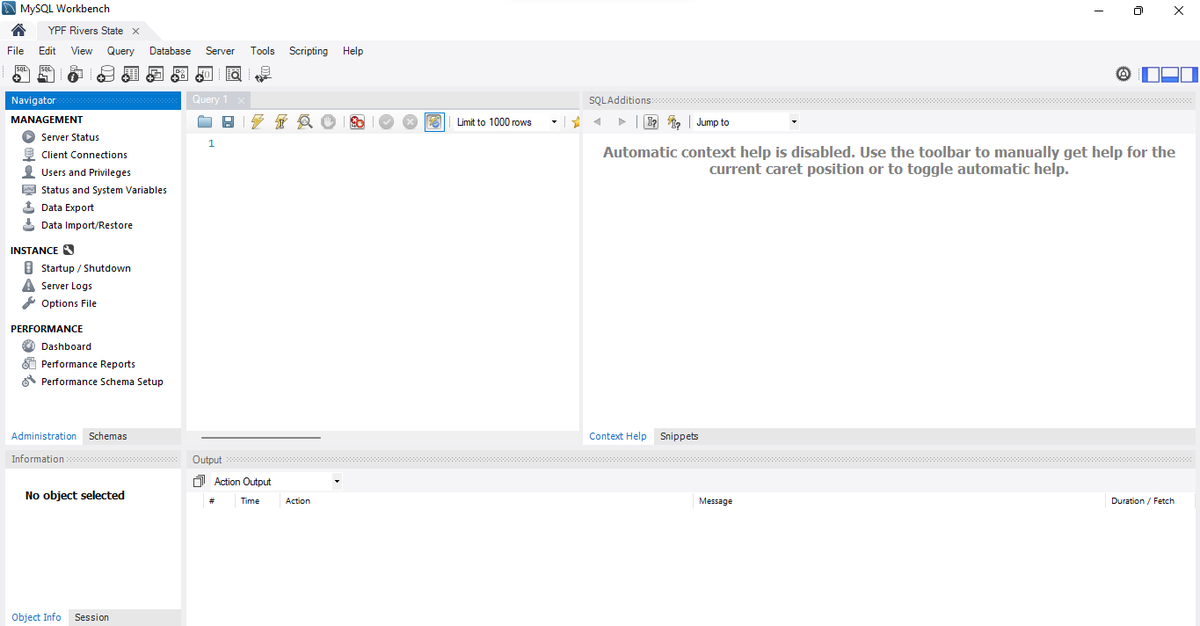This screenshot has width=1200, height=626.
Task: Create a new stored procedure icon
Action: click(180, 73)
